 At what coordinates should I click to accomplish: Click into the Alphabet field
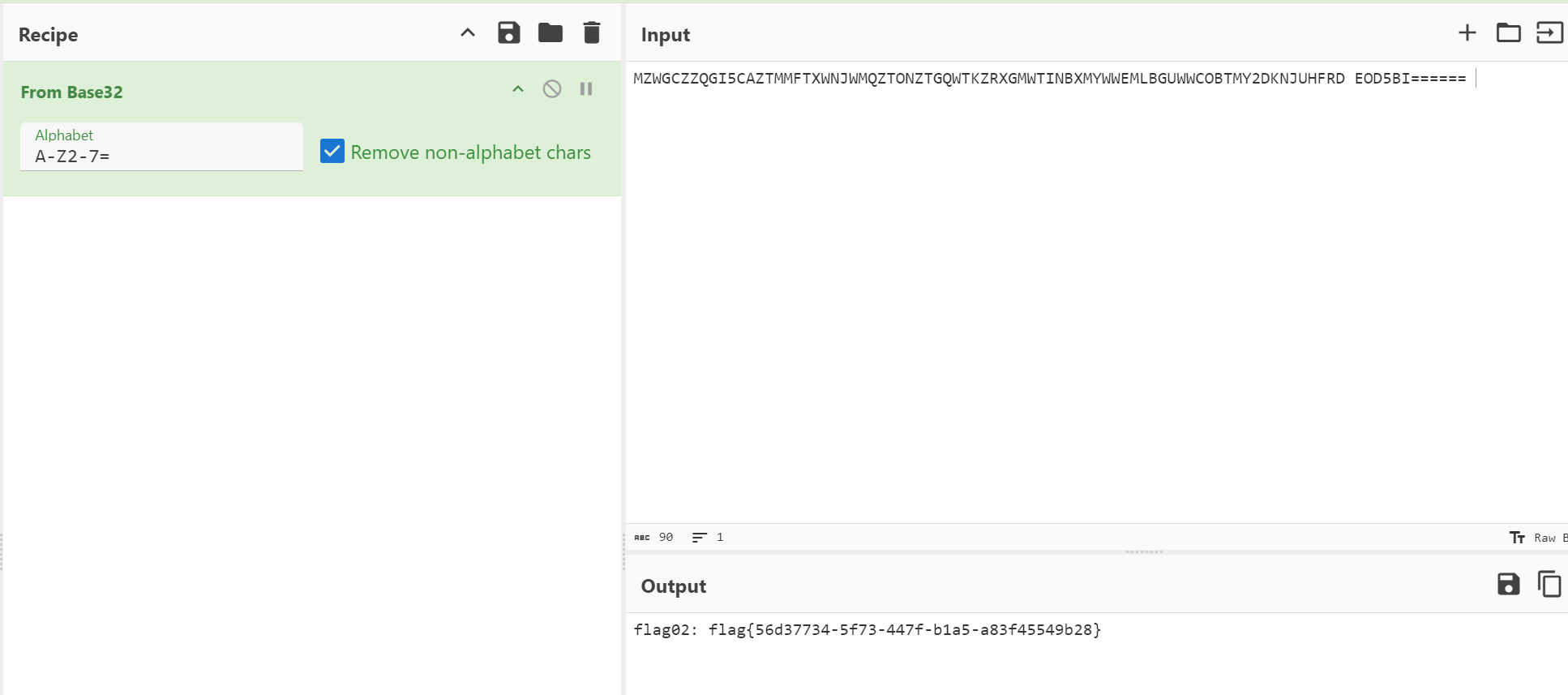pyautogui.click(x=161, y=156)
